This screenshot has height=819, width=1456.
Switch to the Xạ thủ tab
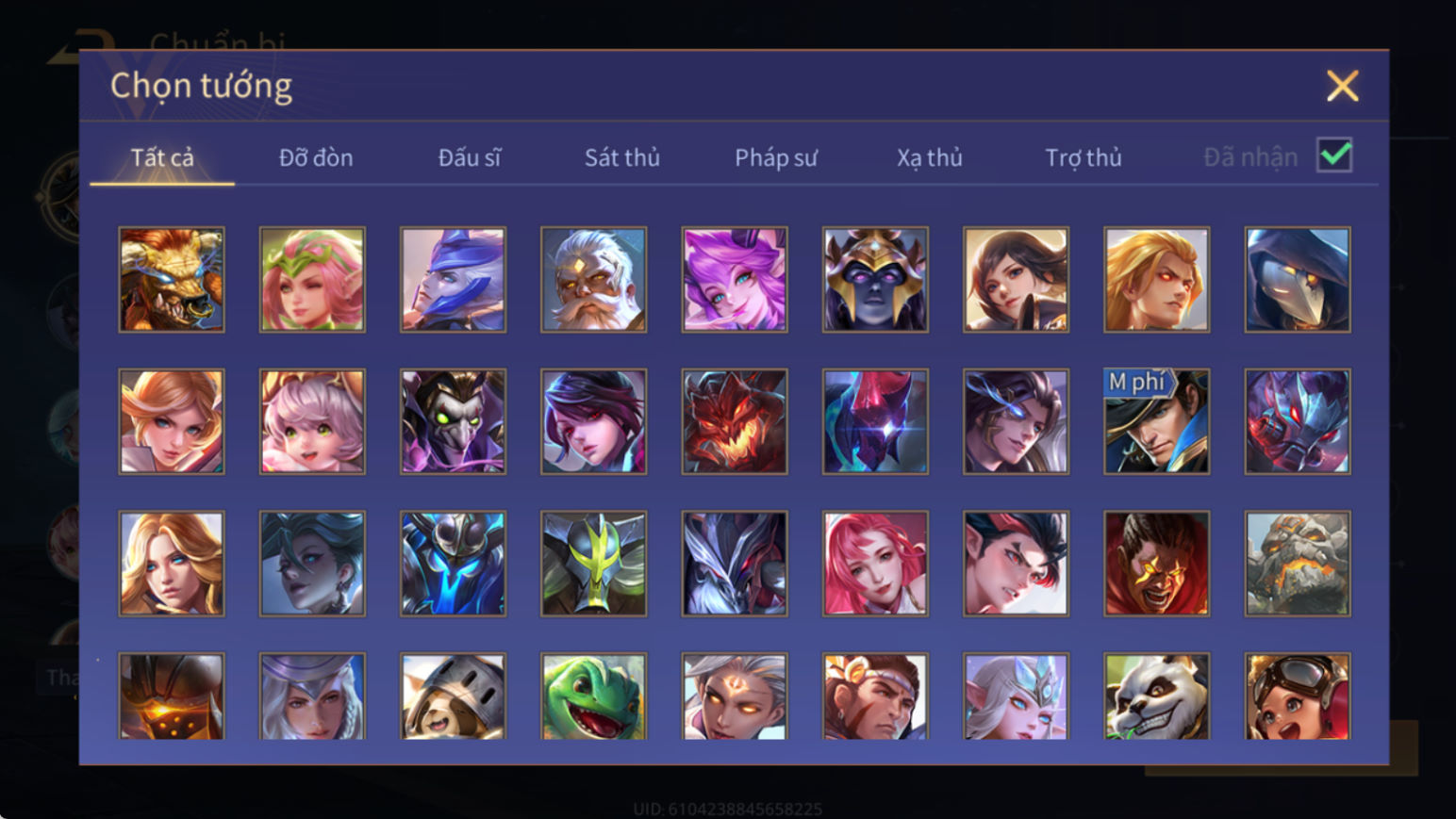tap(930, 157)
